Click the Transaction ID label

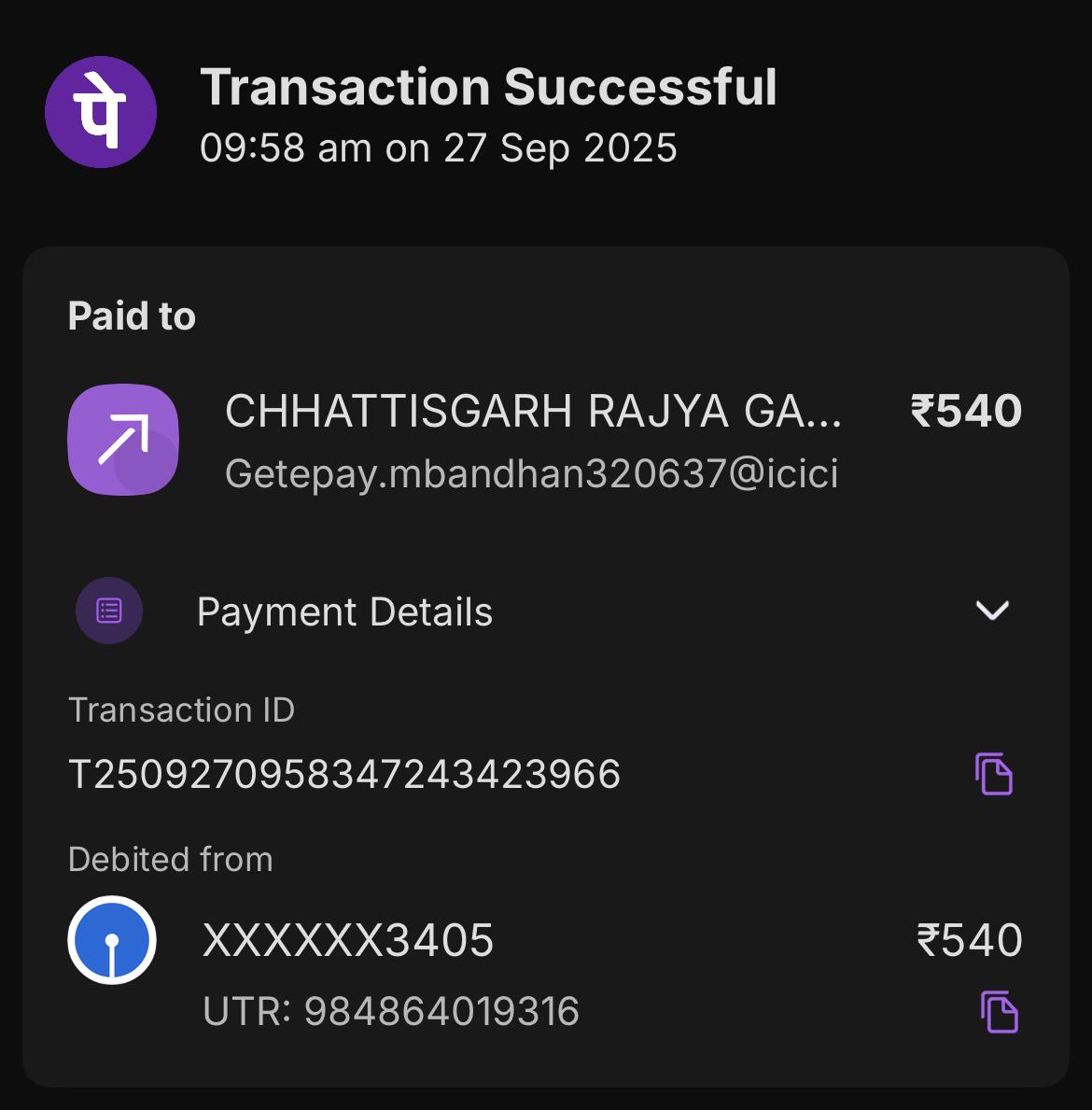click(x=181, y=710)
